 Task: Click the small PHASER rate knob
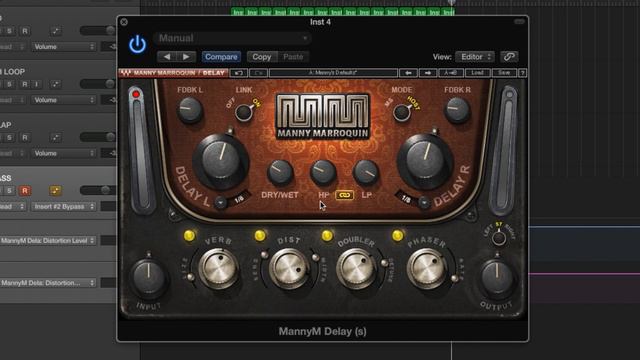(454, 278)
